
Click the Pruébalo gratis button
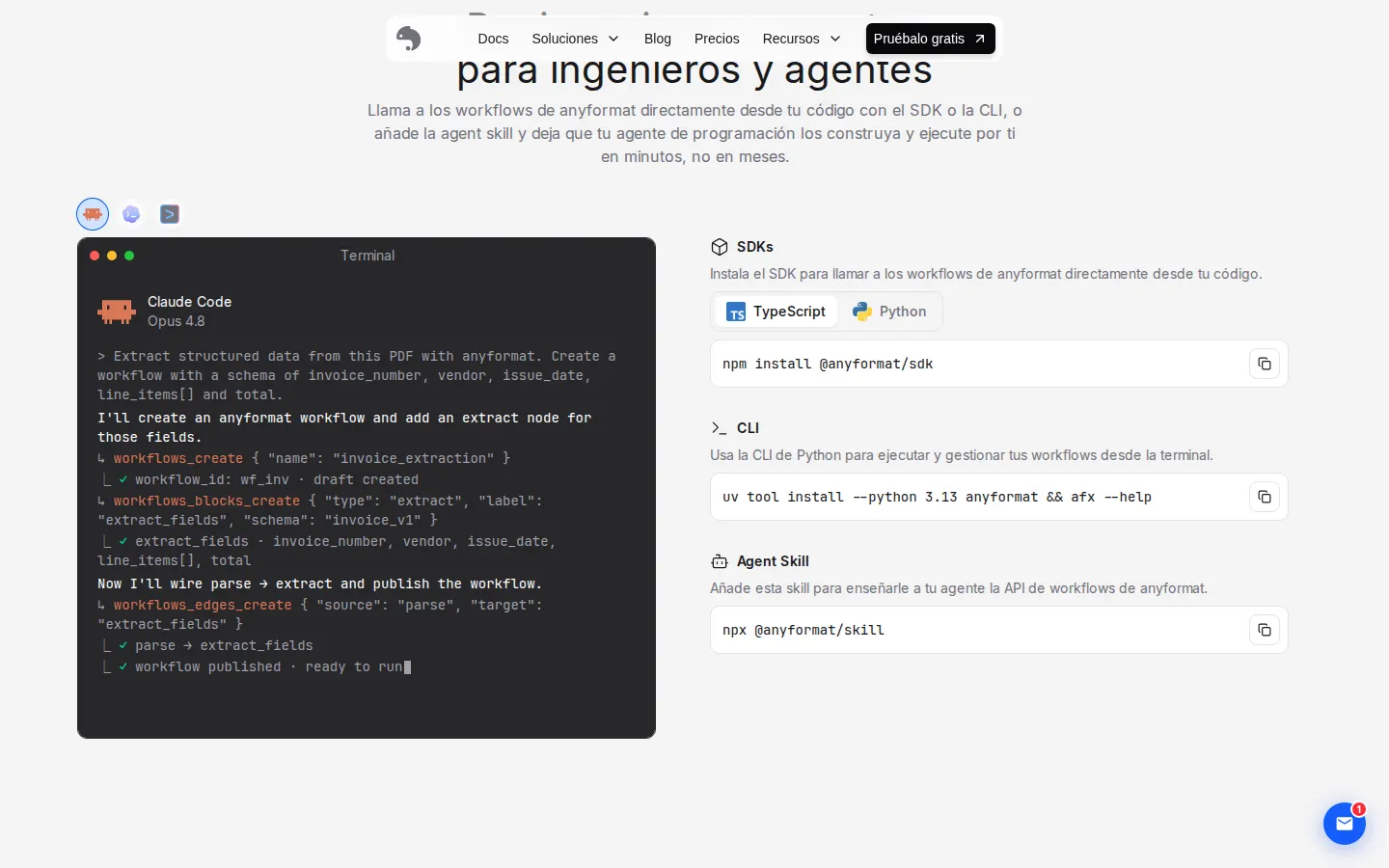931,39
